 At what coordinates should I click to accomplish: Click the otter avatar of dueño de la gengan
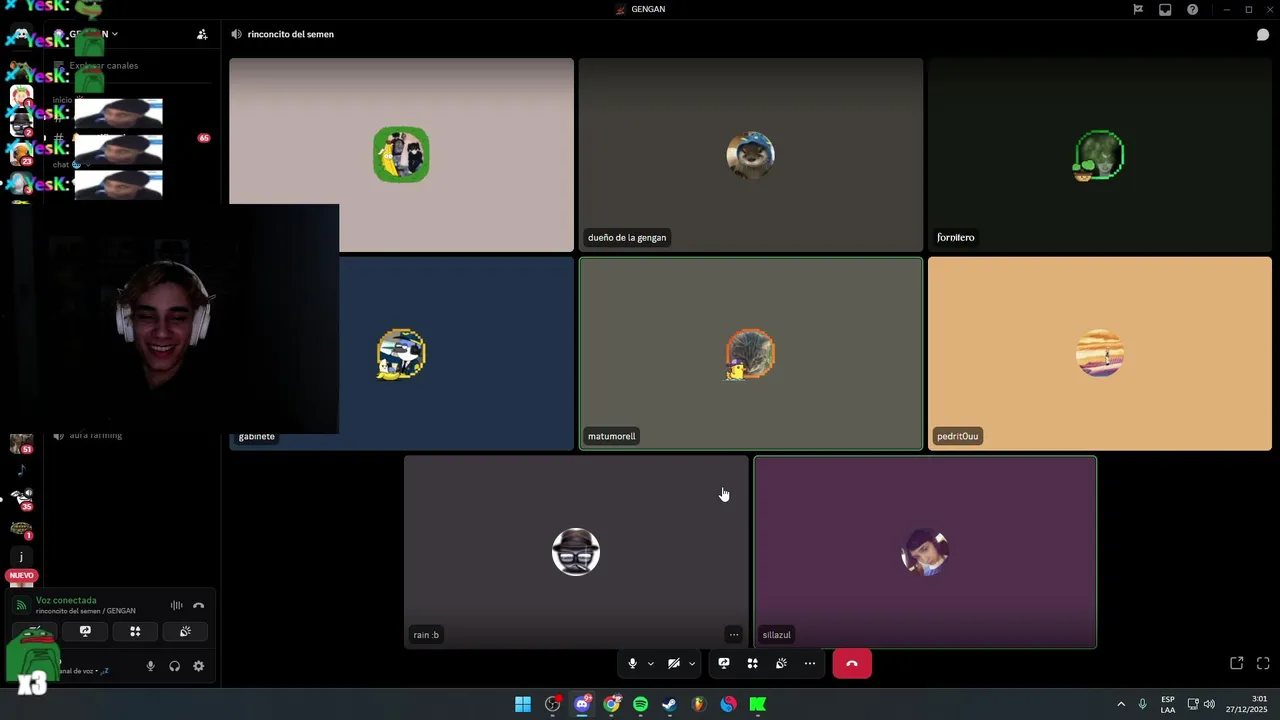751,155
